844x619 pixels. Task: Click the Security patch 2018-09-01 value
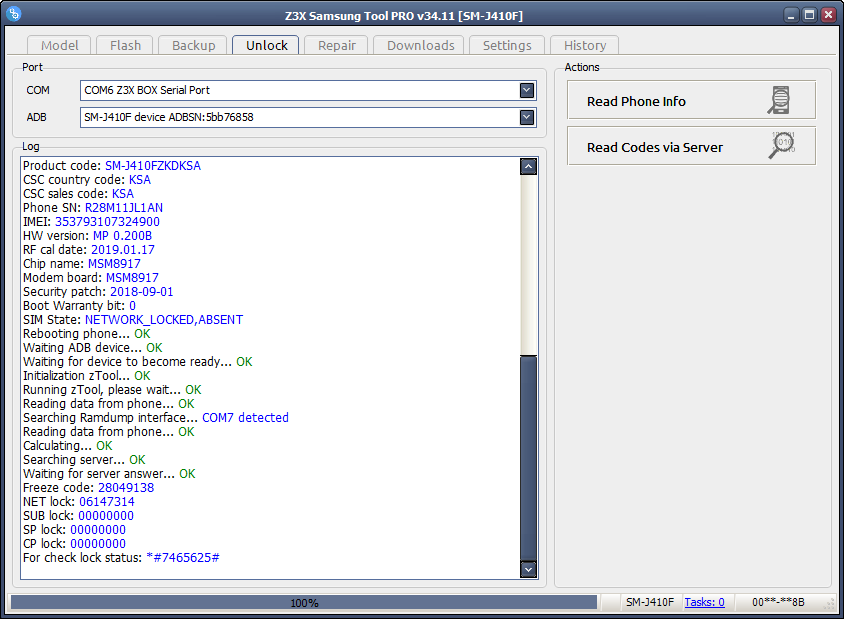click(142, 292)
